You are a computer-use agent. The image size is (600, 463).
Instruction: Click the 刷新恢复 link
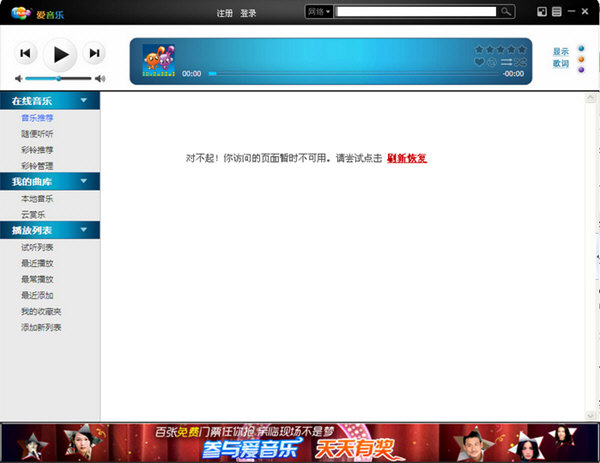[407, 158]
